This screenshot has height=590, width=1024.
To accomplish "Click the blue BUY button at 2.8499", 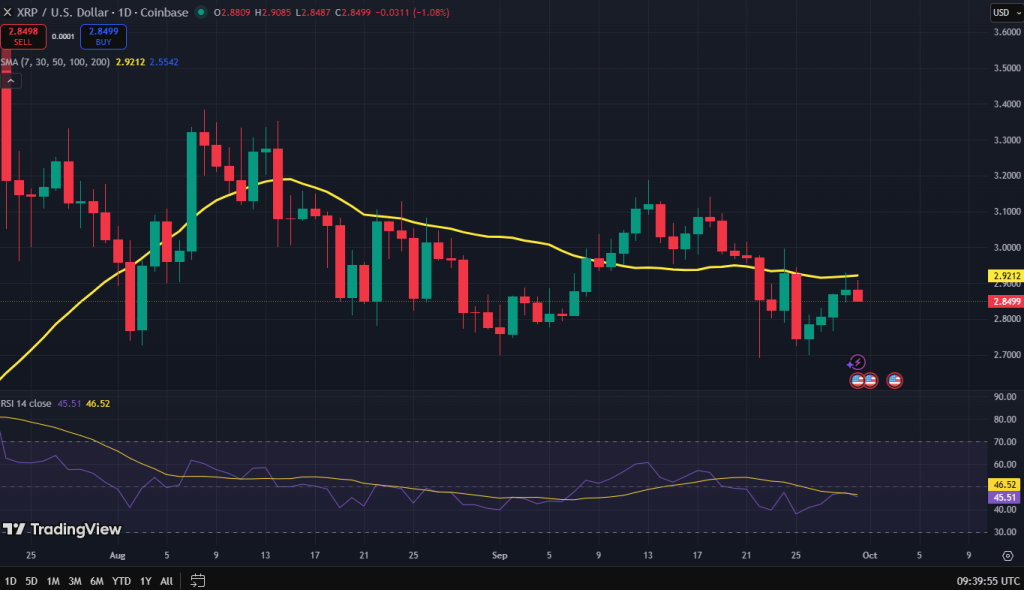I will tap(103, 37).
